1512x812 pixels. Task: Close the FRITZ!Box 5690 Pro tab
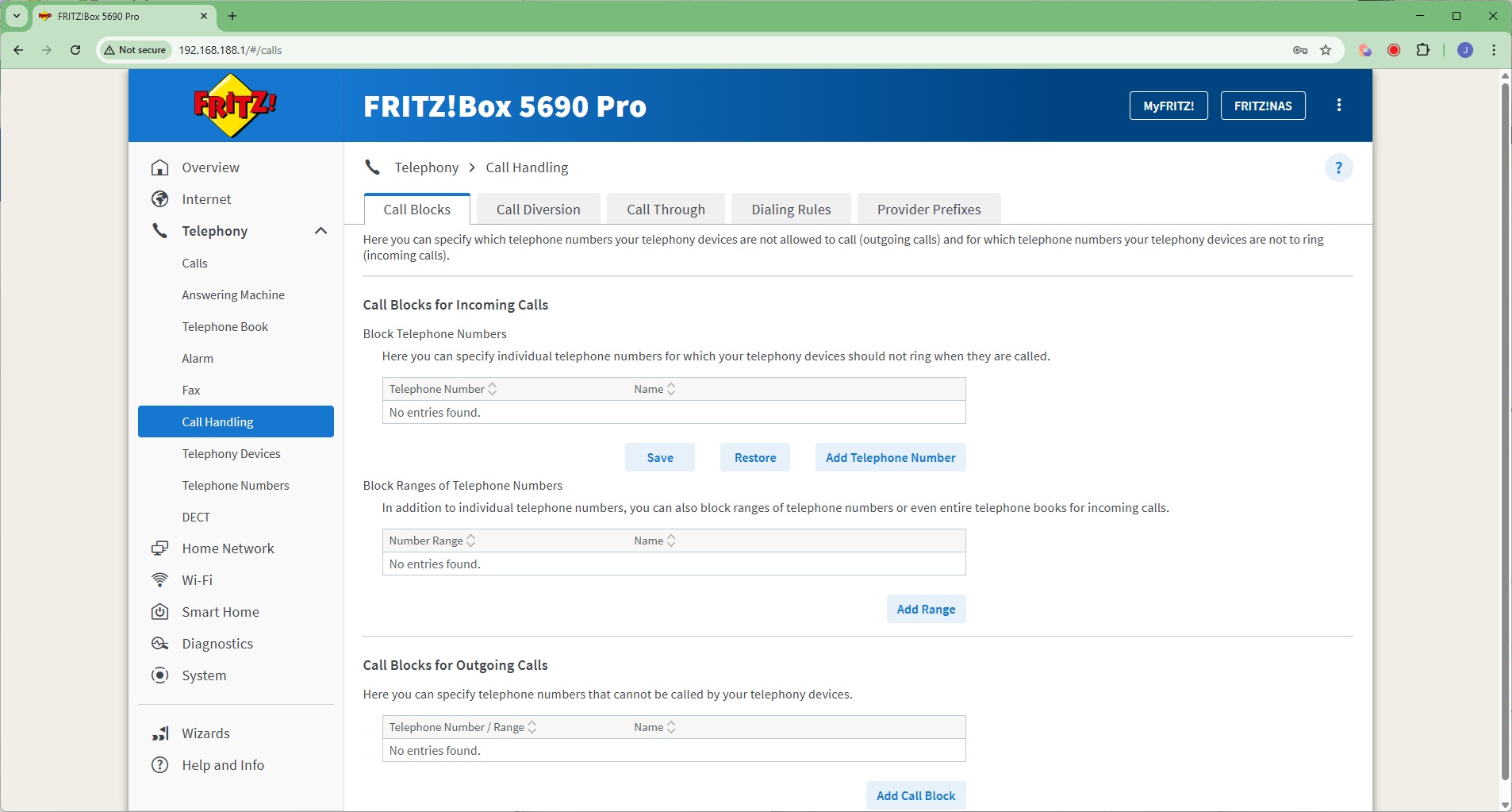click(204, 16)
